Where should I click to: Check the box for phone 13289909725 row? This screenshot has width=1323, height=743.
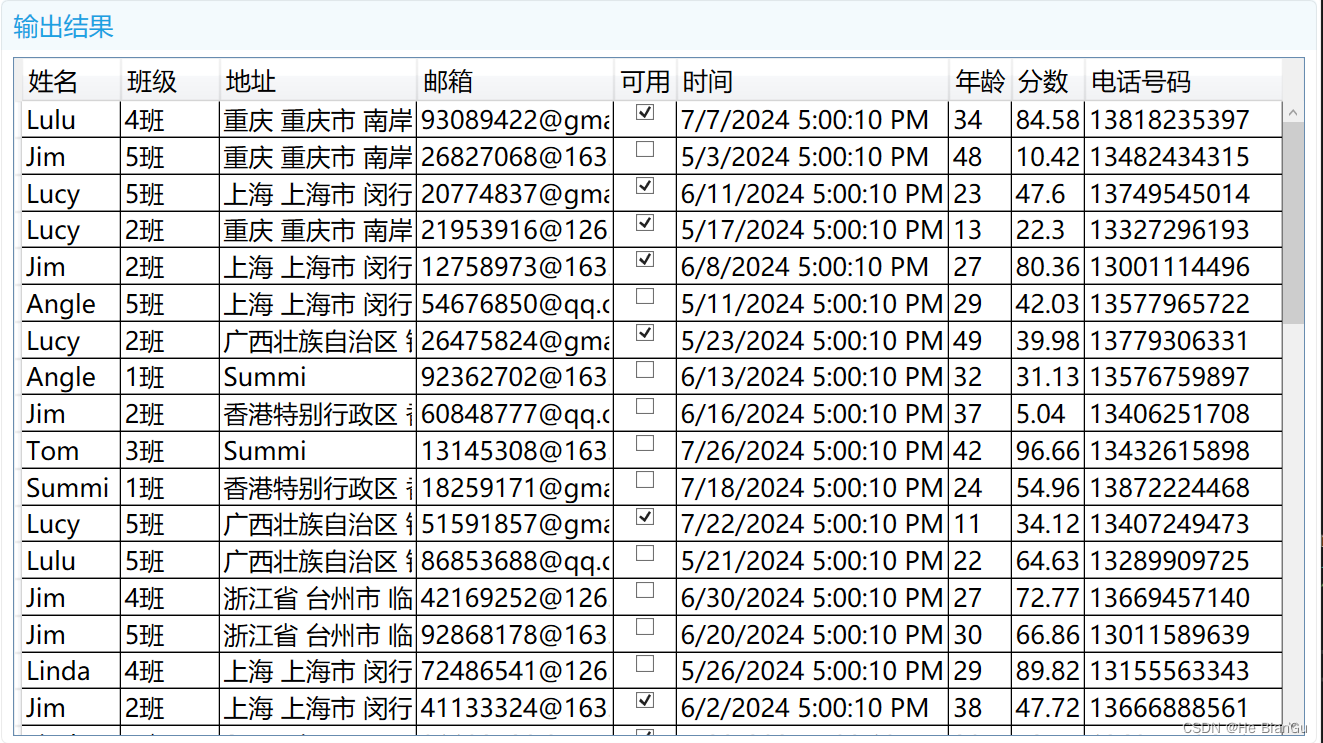645,554
